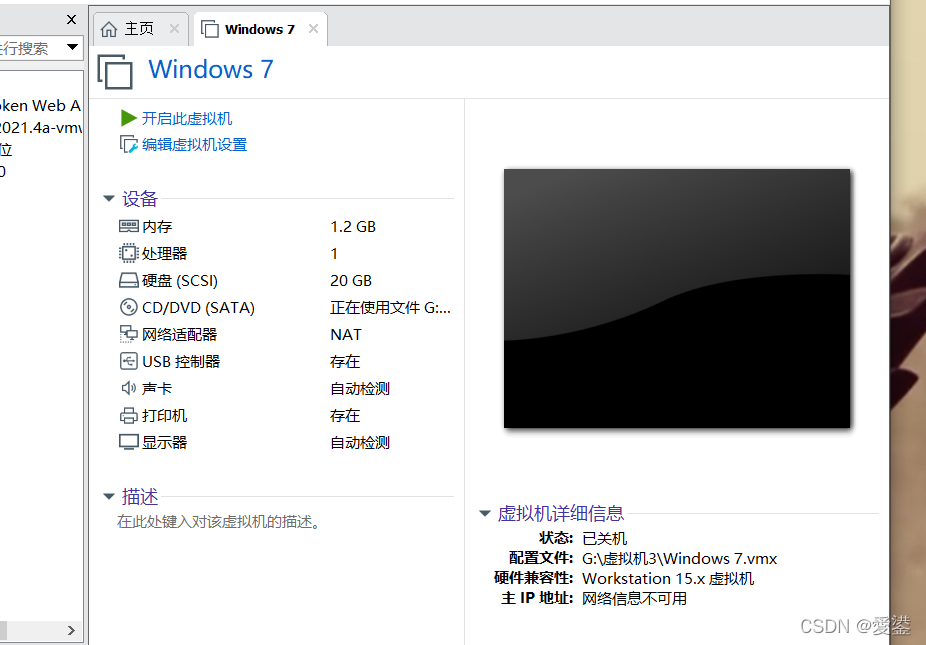Close the 主页 tab
926x645 pixels.
(x=174, y=28)
